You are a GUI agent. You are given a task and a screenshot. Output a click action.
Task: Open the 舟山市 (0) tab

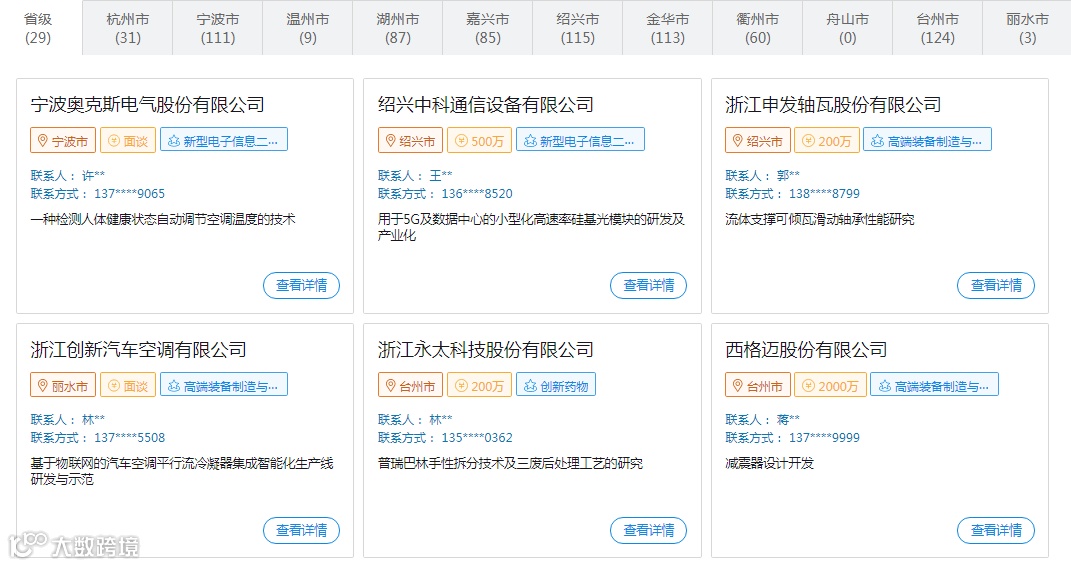848,28
